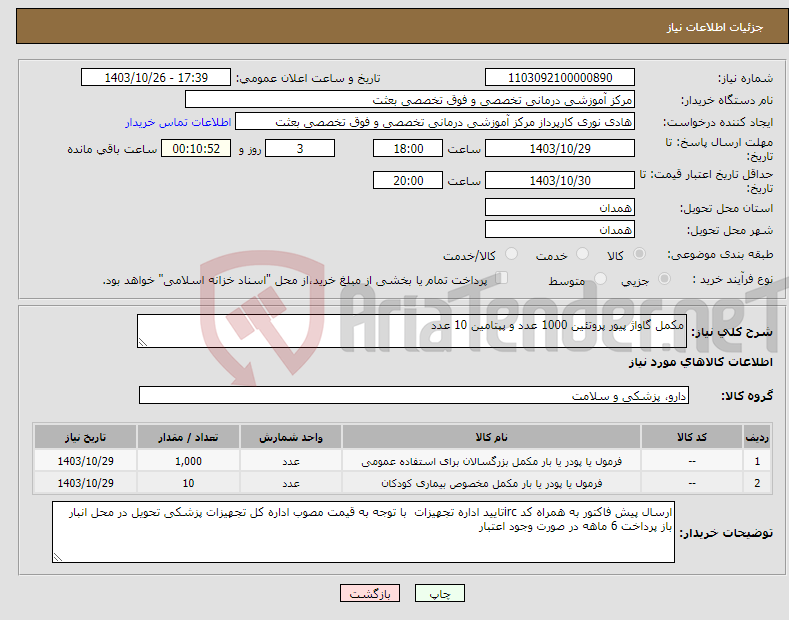
Task: Click row 1 unit cell عدد
Action: click(291, 461)
